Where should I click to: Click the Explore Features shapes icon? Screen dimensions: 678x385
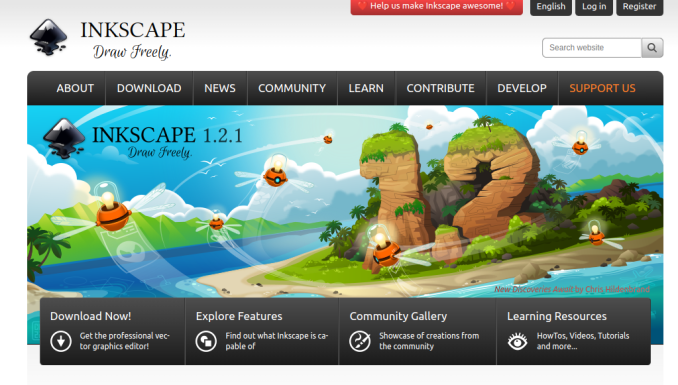(x=206, y=341)
